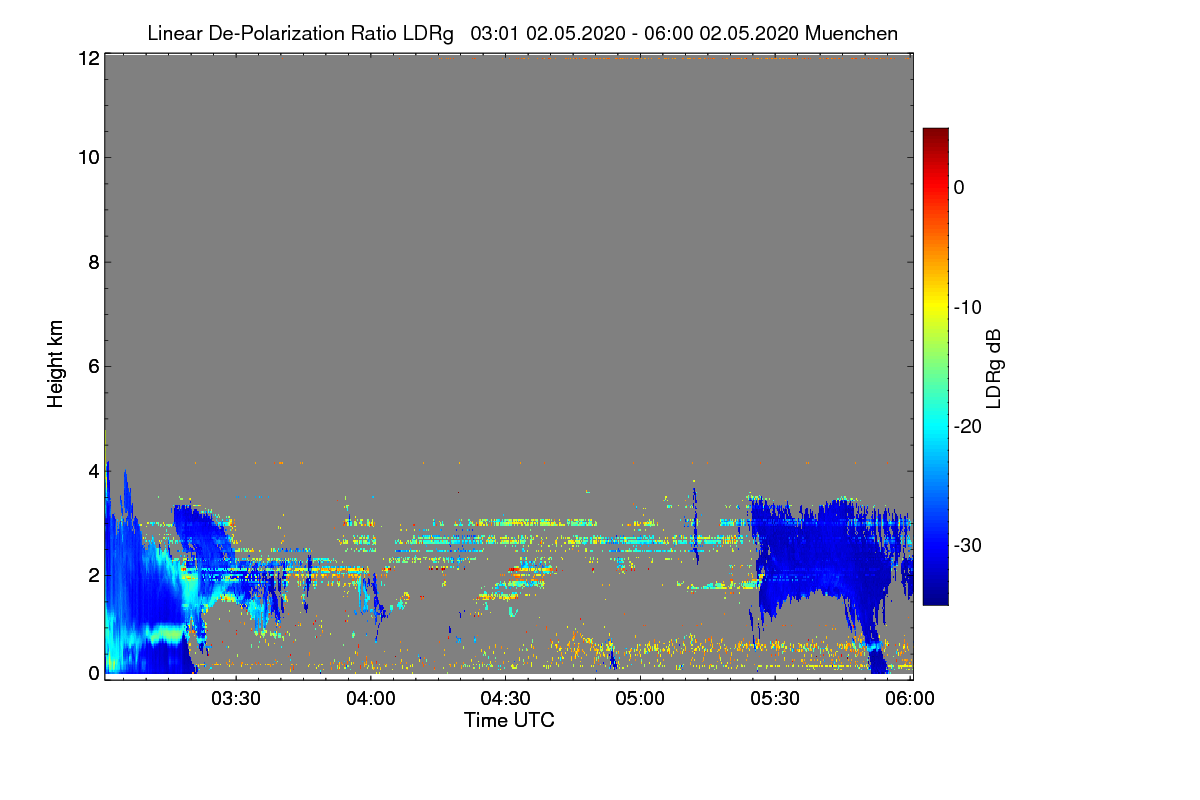The height and width of the screenshot is (800, 1200).
Task: Click the height tick label 2
Action: point(93,574)
